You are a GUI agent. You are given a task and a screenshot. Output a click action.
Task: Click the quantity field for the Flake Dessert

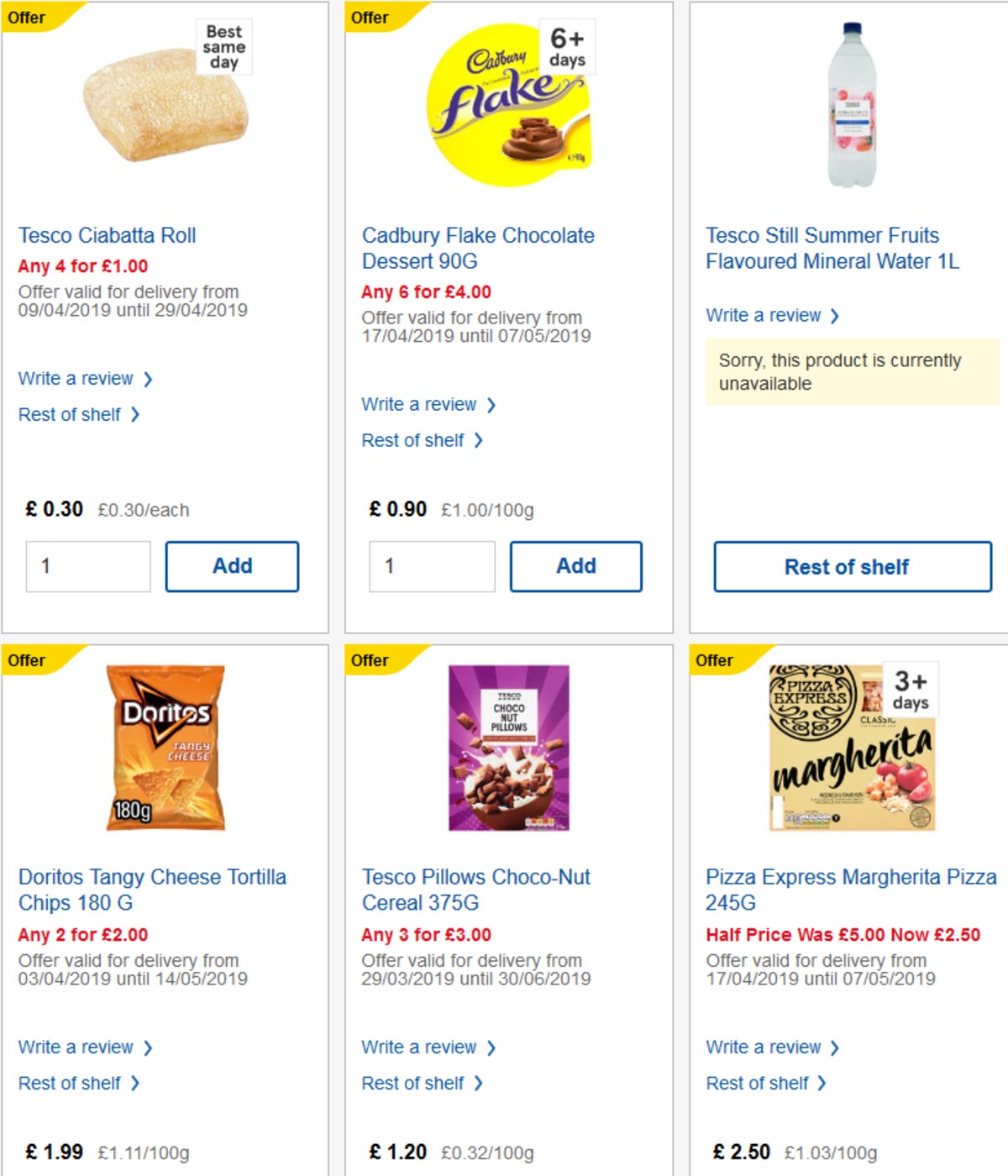431,565
